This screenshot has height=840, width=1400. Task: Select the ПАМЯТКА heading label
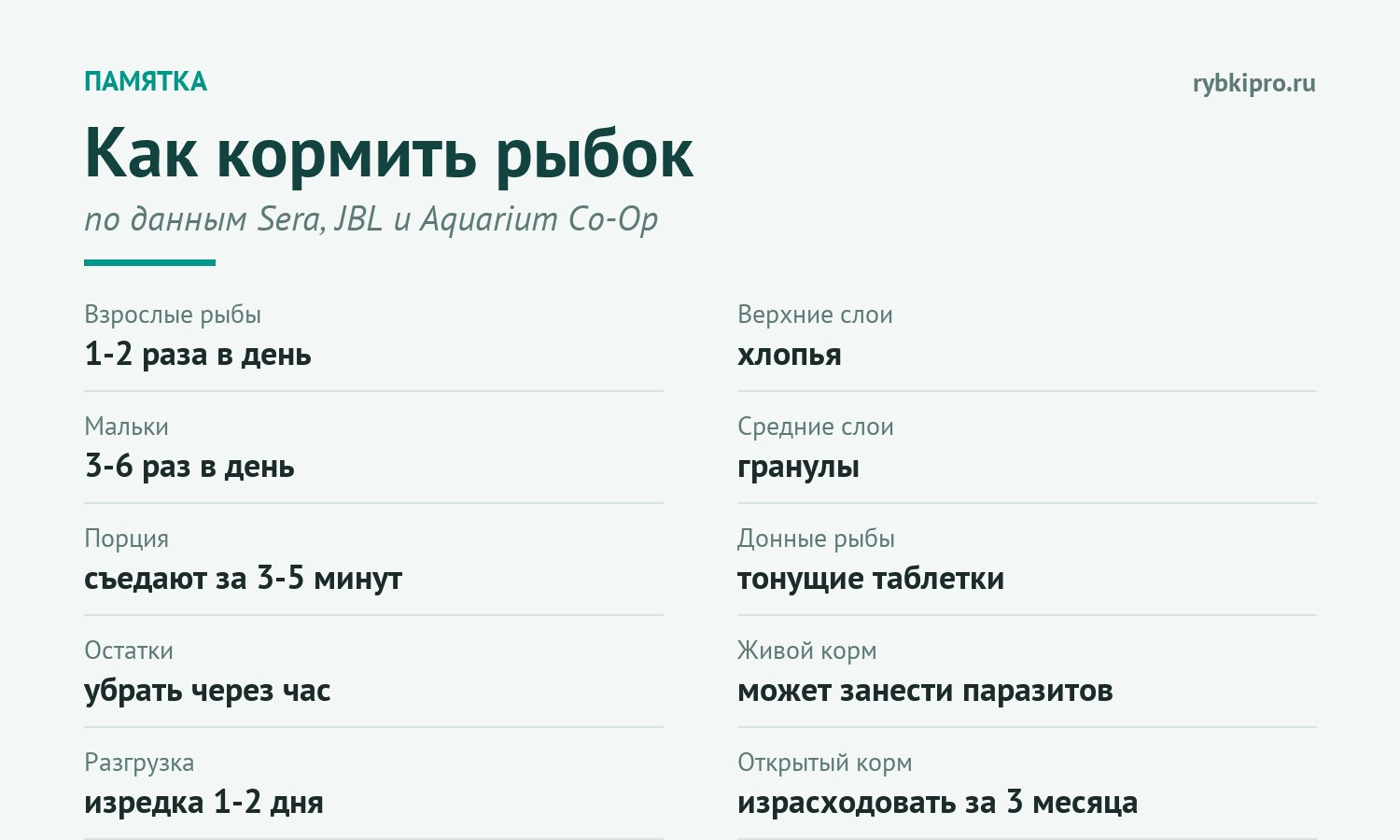(x=146, y=82)
